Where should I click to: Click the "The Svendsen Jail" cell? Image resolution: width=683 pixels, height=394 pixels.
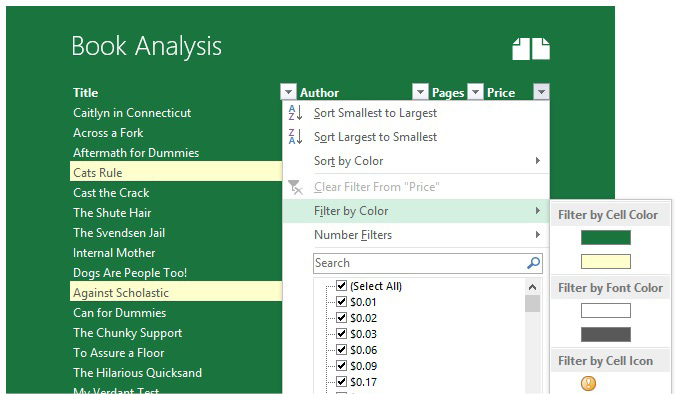point(119,233)
